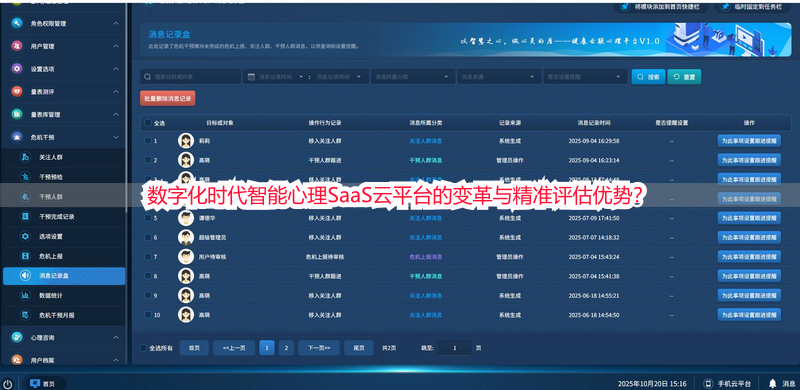Toggle the 全选 header checkbox
Screen dimensions: 800x390
pos(148,123)
